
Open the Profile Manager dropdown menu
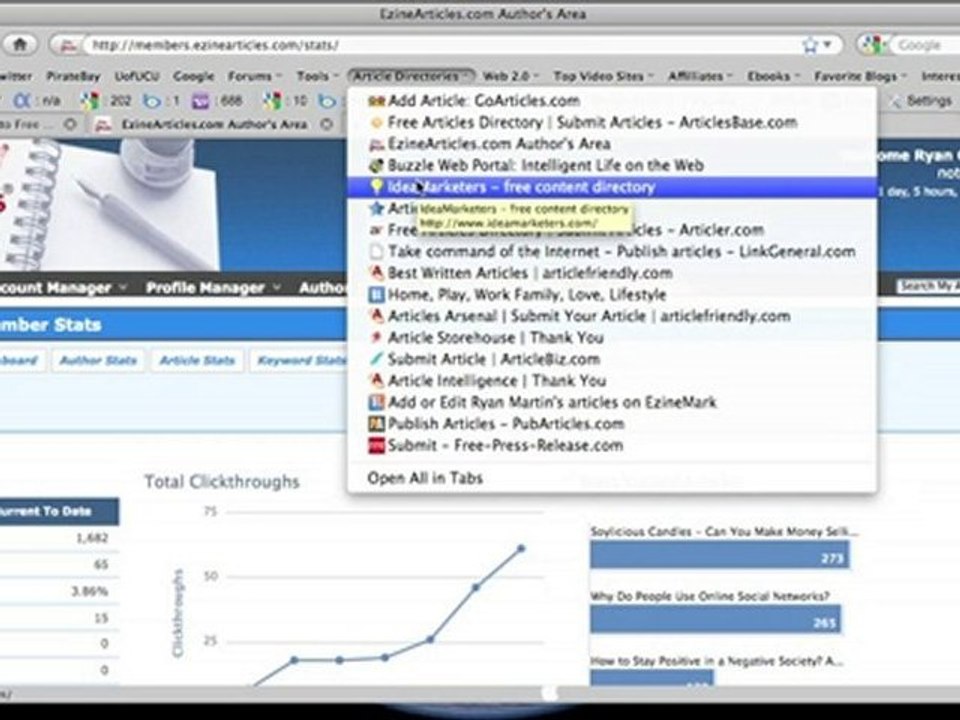coord(213,287)
